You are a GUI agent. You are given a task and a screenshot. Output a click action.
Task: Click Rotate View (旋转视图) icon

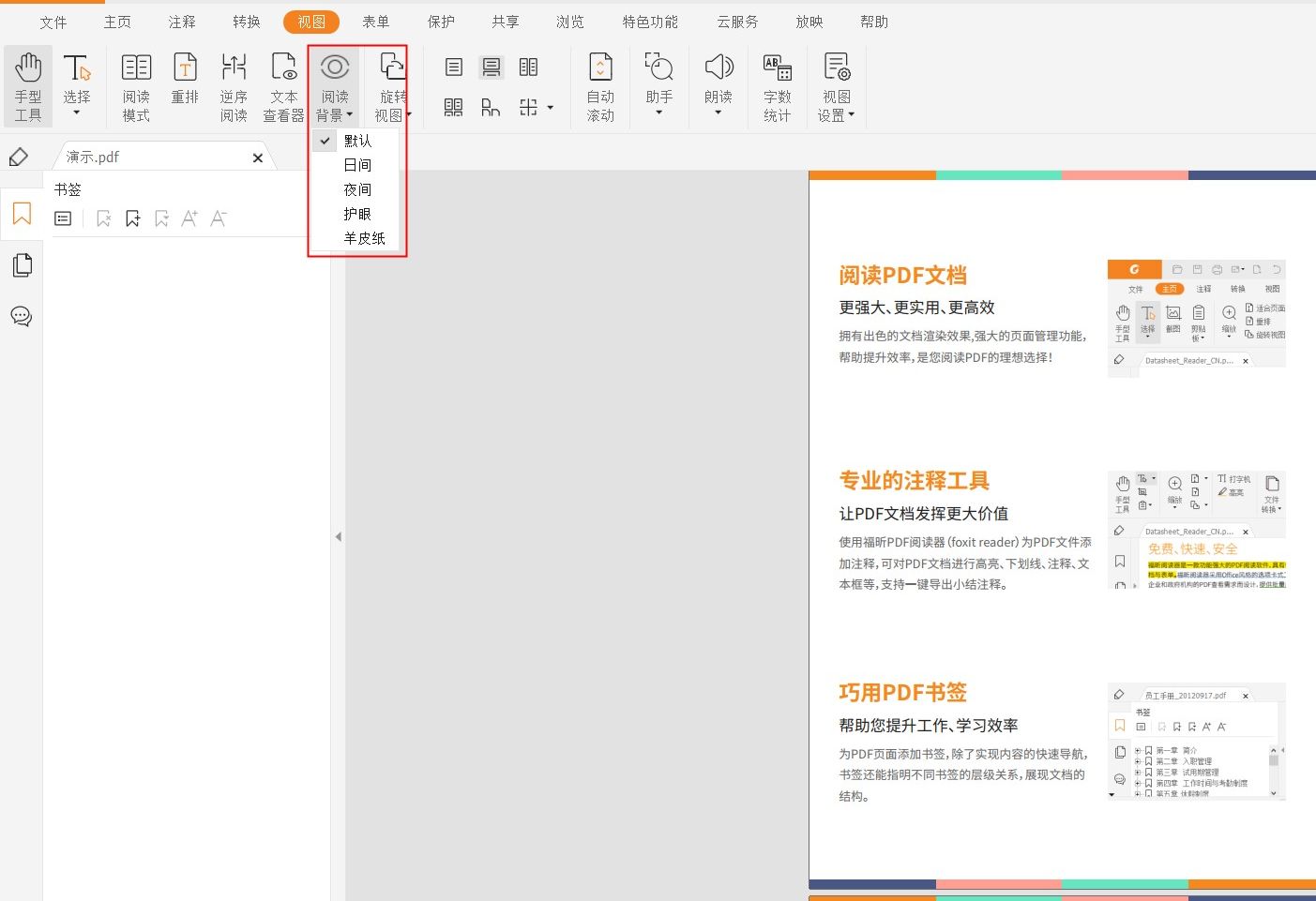(x=393, y=68)
